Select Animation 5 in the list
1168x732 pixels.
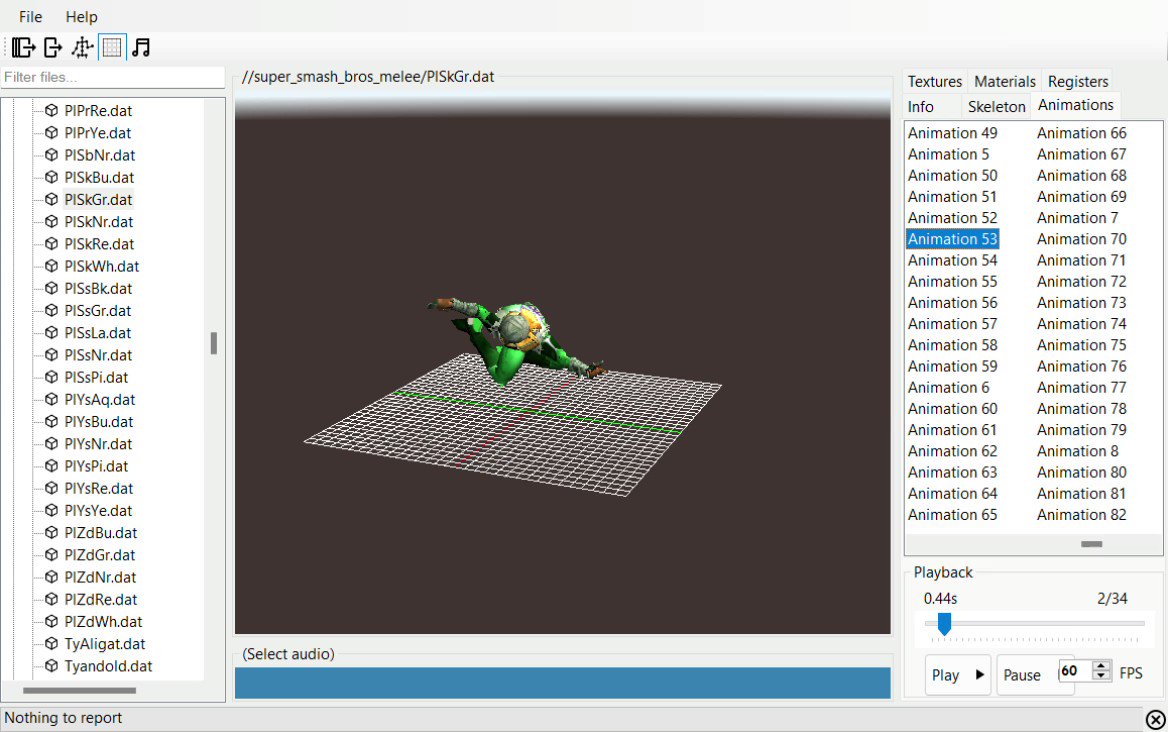pyautogui.click(x=948, y=154)
